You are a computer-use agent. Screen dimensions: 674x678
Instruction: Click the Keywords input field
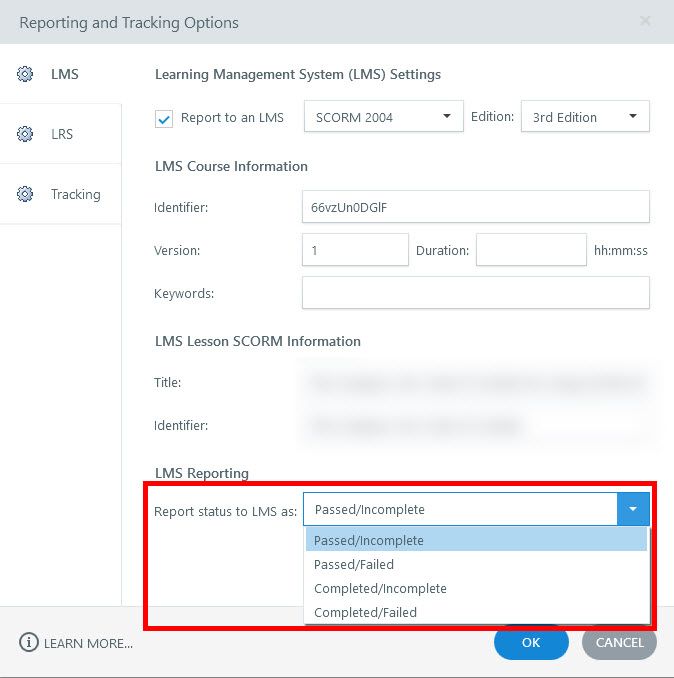[x=476, y=293]
